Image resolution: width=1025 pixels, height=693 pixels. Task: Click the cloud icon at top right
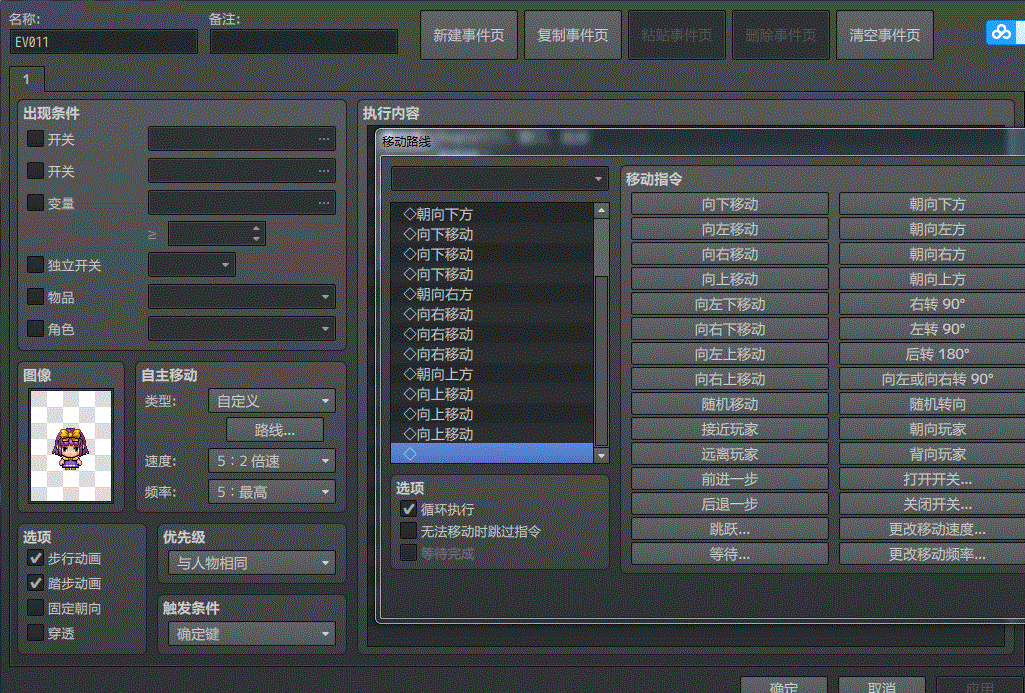(1001, 32)
